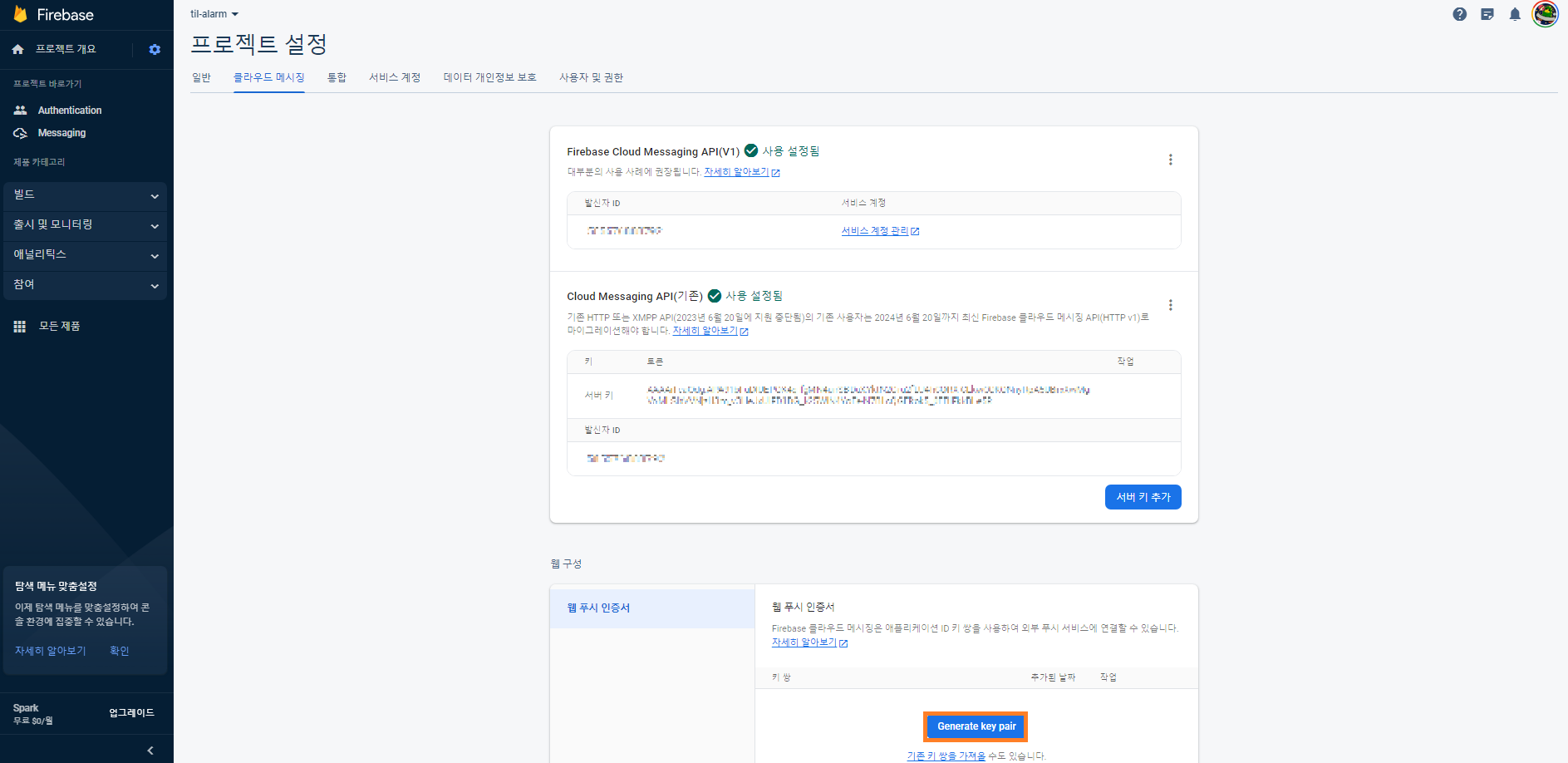Switch to the 사용자 및 권한 tab

click(591, 77)
